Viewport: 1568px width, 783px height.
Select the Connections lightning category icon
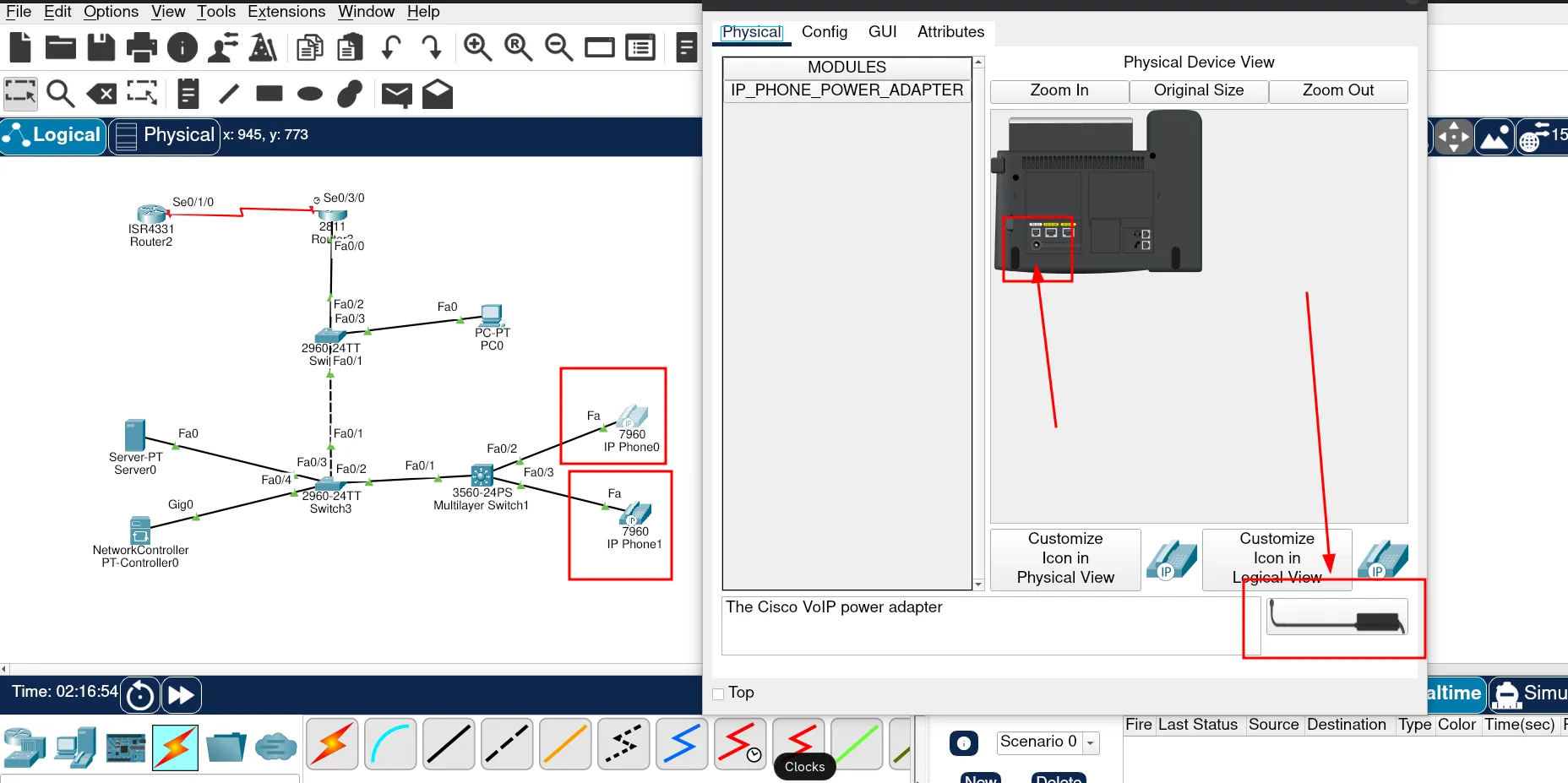tap(176, 748)
